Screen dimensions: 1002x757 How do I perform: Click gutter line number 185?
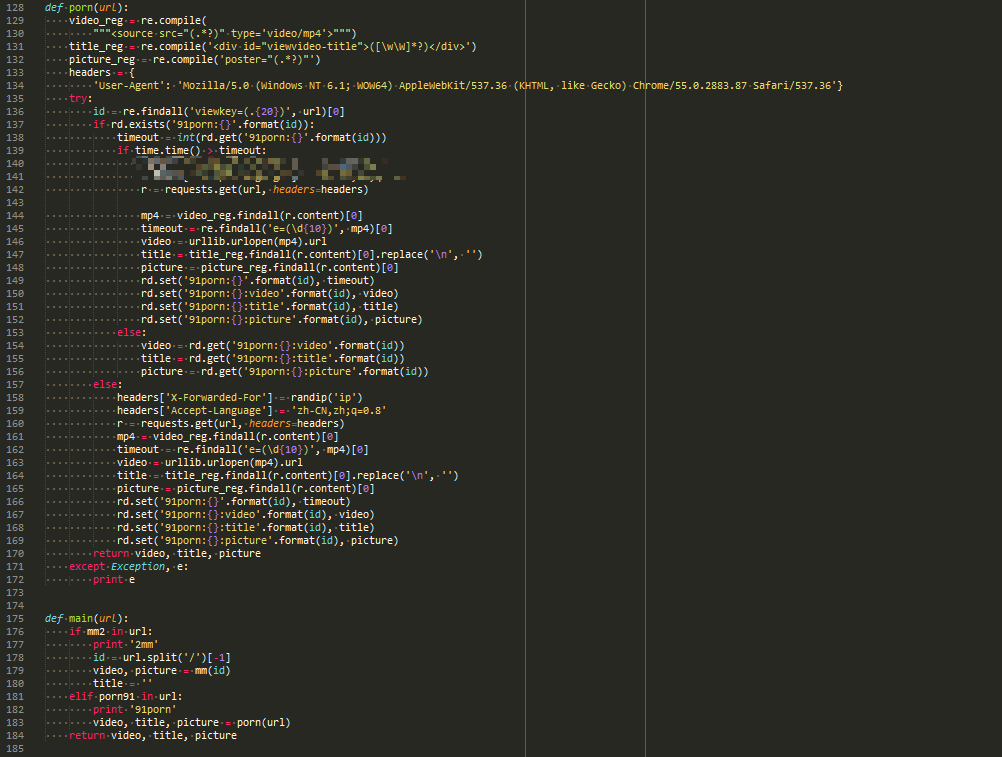[15, 749]
